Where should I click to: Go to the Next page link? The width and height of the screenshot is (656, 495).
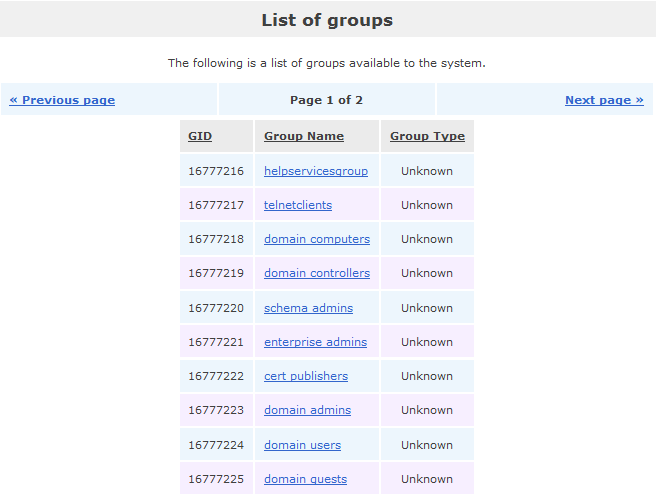[604, 100]
